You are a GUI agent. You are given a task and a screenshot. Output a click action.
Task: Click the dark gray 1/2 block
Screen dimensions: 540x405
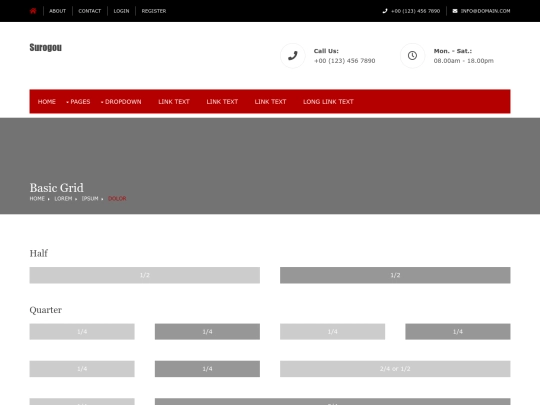point(395,275)
